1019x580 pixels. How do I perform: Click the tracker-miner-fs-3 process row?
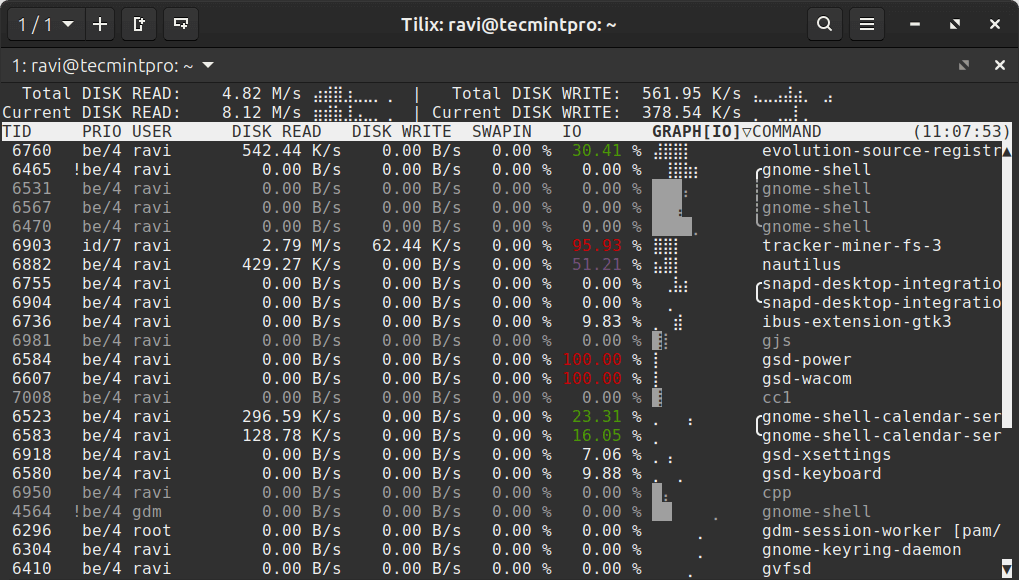pos(500,246)
